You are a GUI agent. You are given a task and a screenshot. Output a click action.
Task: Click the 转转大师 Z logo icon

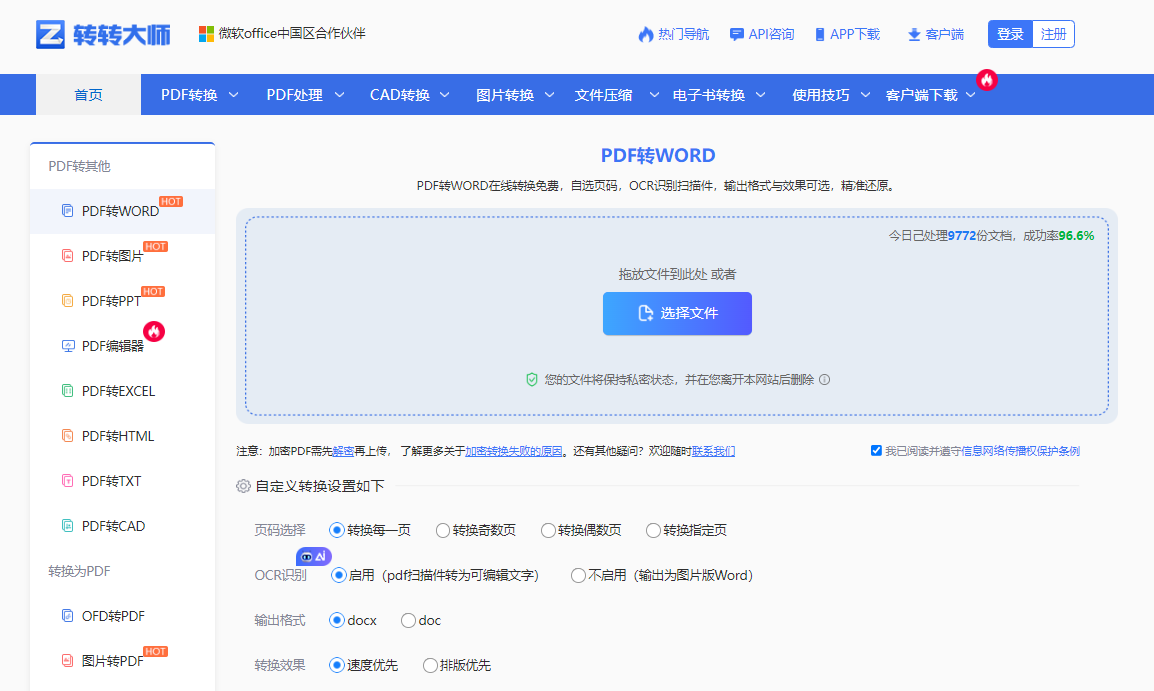[x=50, y=35]
